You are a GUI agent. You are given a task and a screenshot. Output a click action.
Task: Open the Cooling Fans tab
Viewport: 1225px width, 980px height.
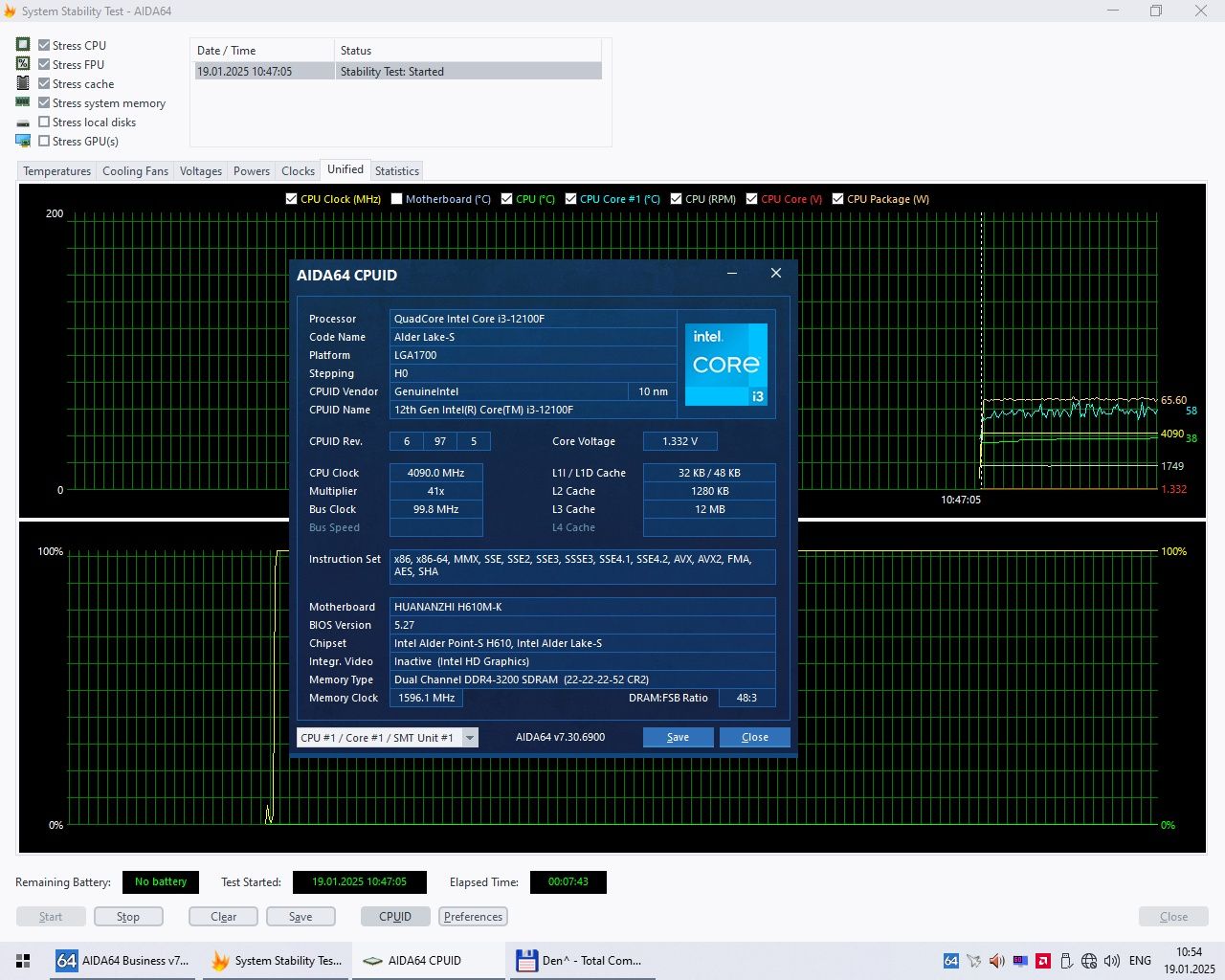(x=135, y=171)
